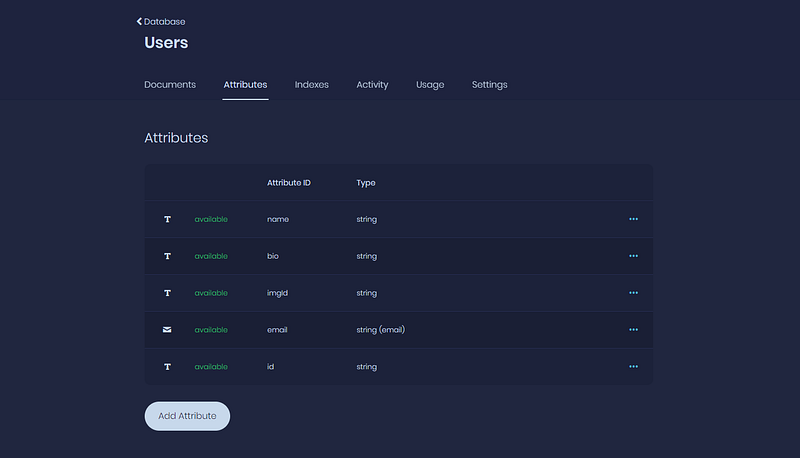Click the text type icon in bio row
Image resolution: width=800 pixels, height=458 pixels.
[167, 256]
